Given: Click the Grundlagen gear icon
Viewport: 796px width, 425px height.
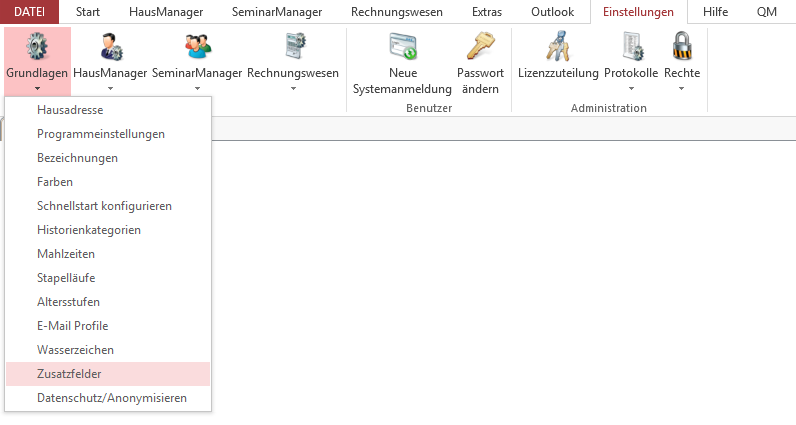Looking at the screenshot, I should tap(37, 47).
